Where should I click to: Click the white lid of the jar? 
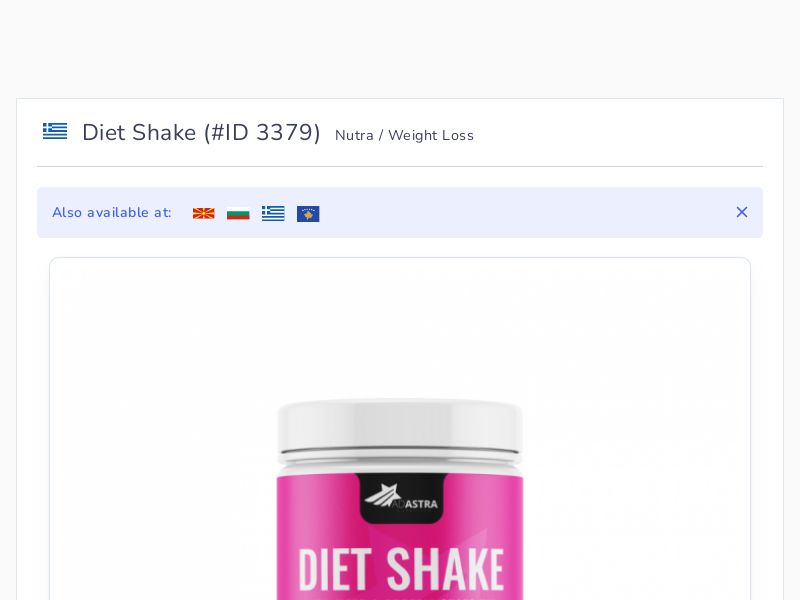point(400,428)
